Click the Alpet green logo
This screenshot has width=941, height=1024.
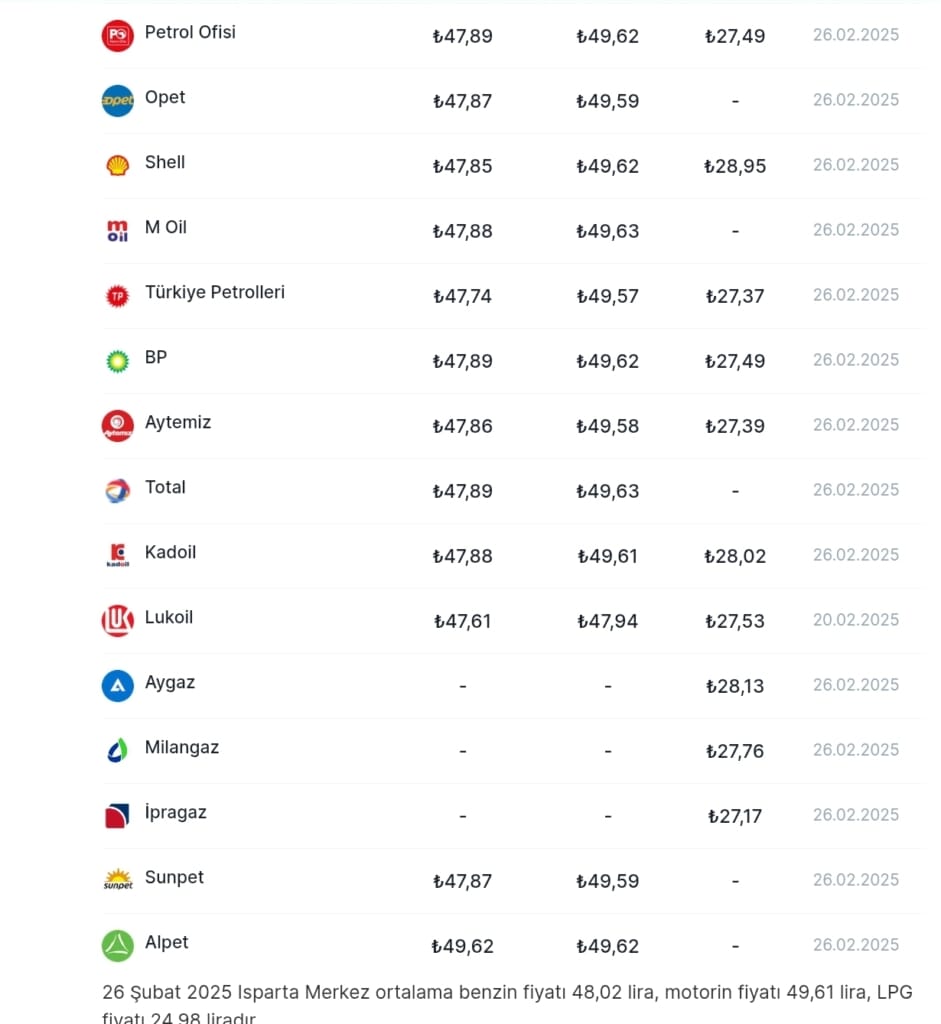tap(117, 946)
